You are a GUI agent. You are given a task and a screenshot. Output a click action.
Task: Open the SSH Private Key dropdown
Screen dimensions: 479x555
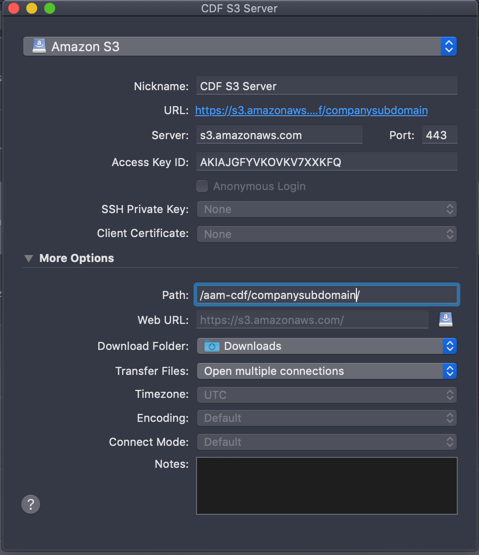tap(327, 209)
